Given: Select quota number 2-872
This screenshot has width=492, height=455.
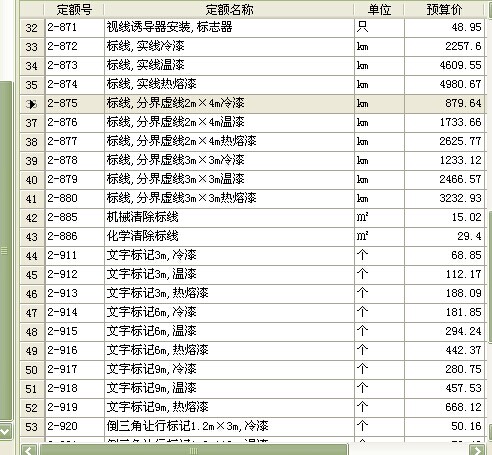Looking at the screenshot, I should [x=74, y=47].
